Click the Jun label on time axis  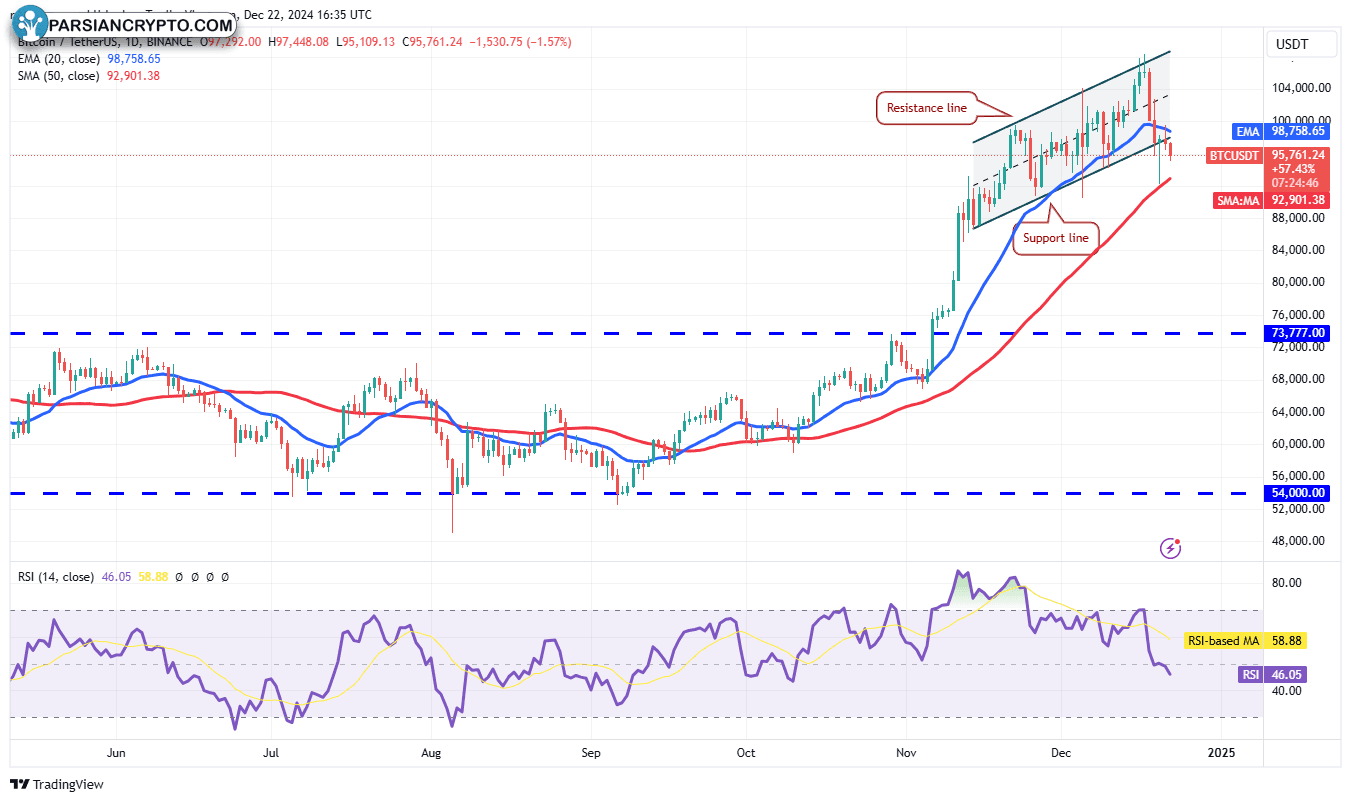coord(116,752)
